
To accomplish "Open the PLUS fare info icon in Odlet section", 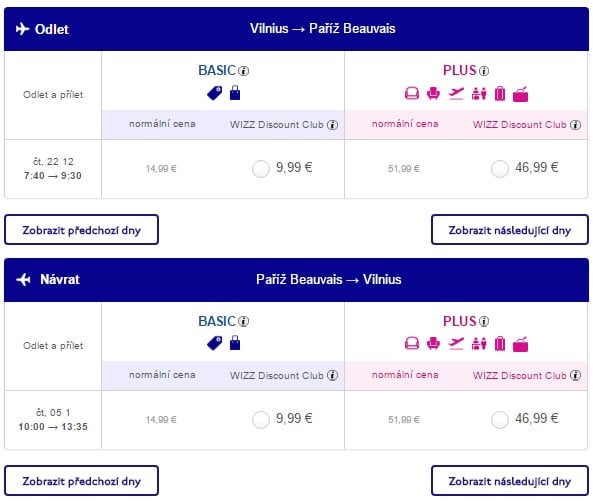I will [484, 71].
